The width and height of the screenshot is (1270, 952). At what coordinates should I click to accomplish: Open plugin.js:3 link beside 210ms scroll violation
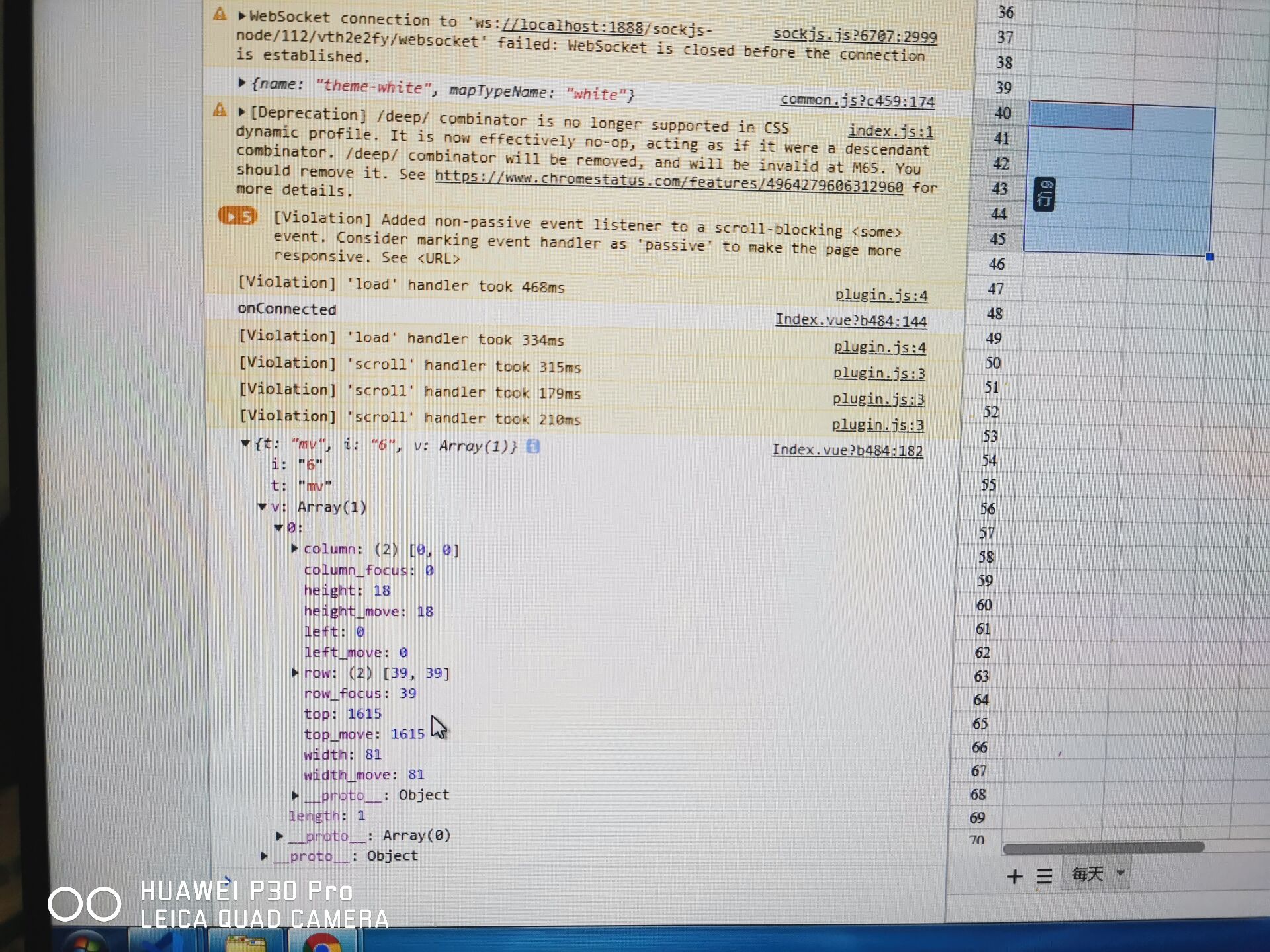tap(878, 425)
